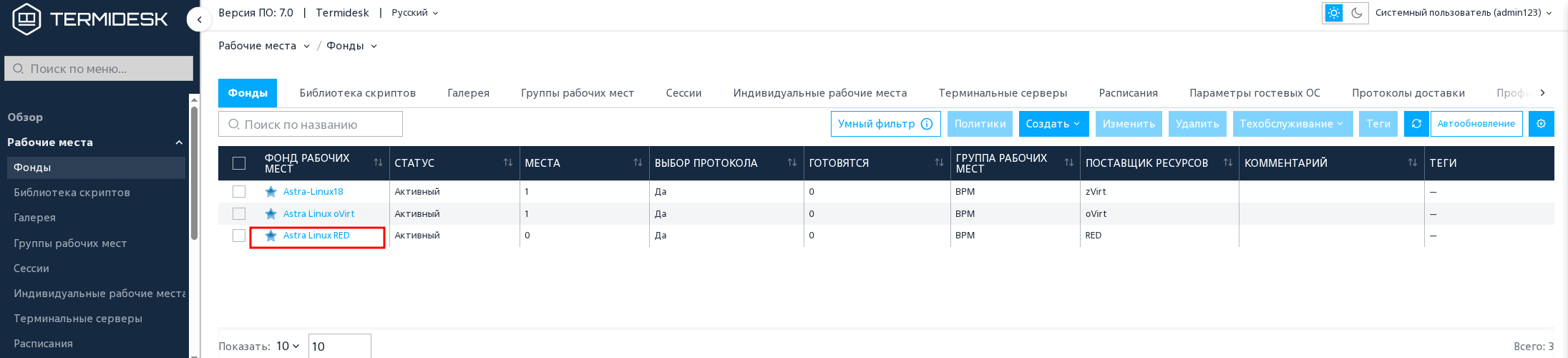Switch to Группы рабочих мест tab

[578, 93]
